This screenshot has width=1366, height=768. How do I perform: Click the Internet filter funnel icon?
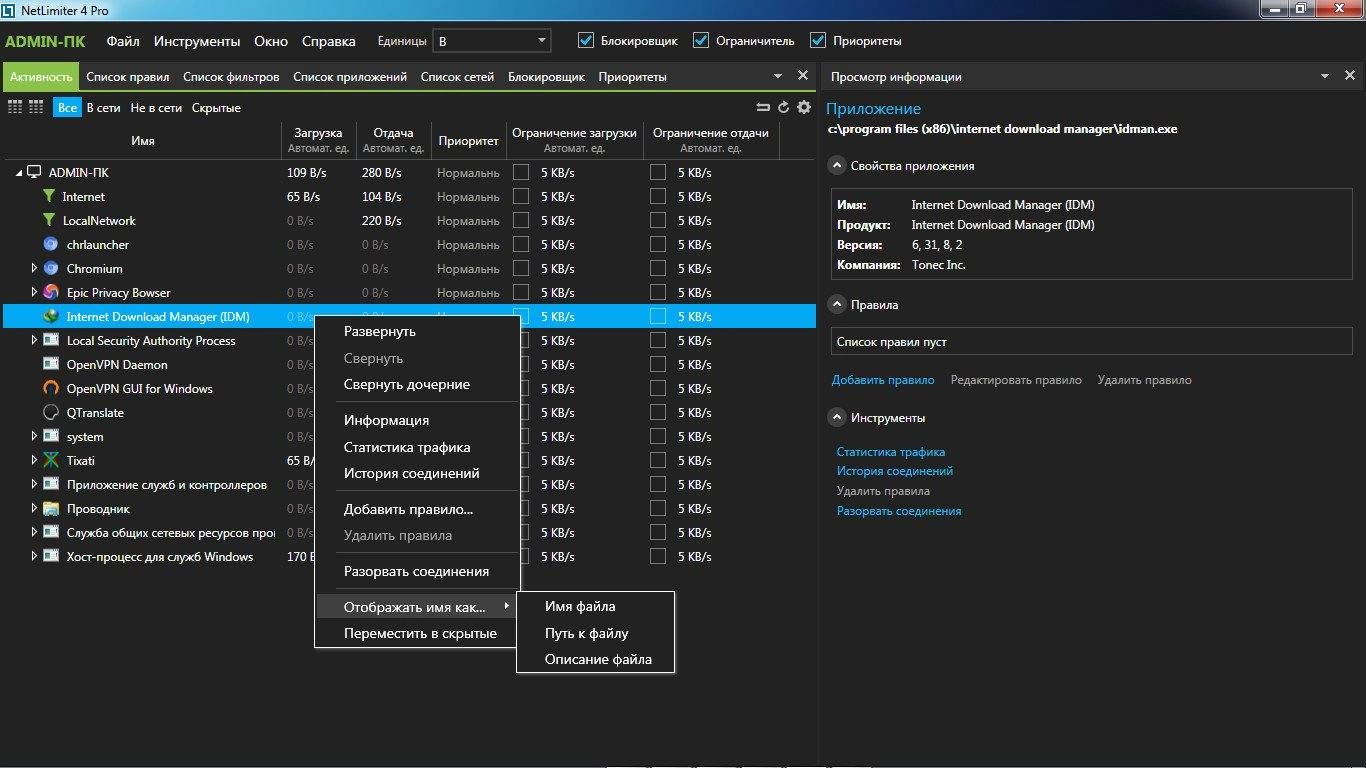[49, 197]
